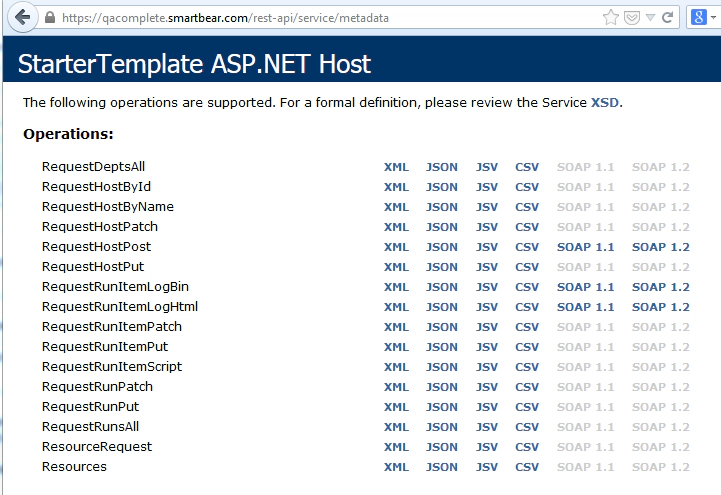
Task: Click the RequestRunItemLogBin operation name
Action: point(115,286)
